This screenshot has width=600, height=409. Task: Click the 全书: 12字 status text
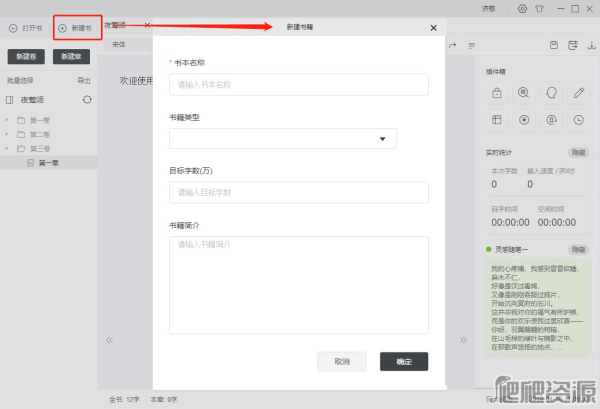point(124,400)
